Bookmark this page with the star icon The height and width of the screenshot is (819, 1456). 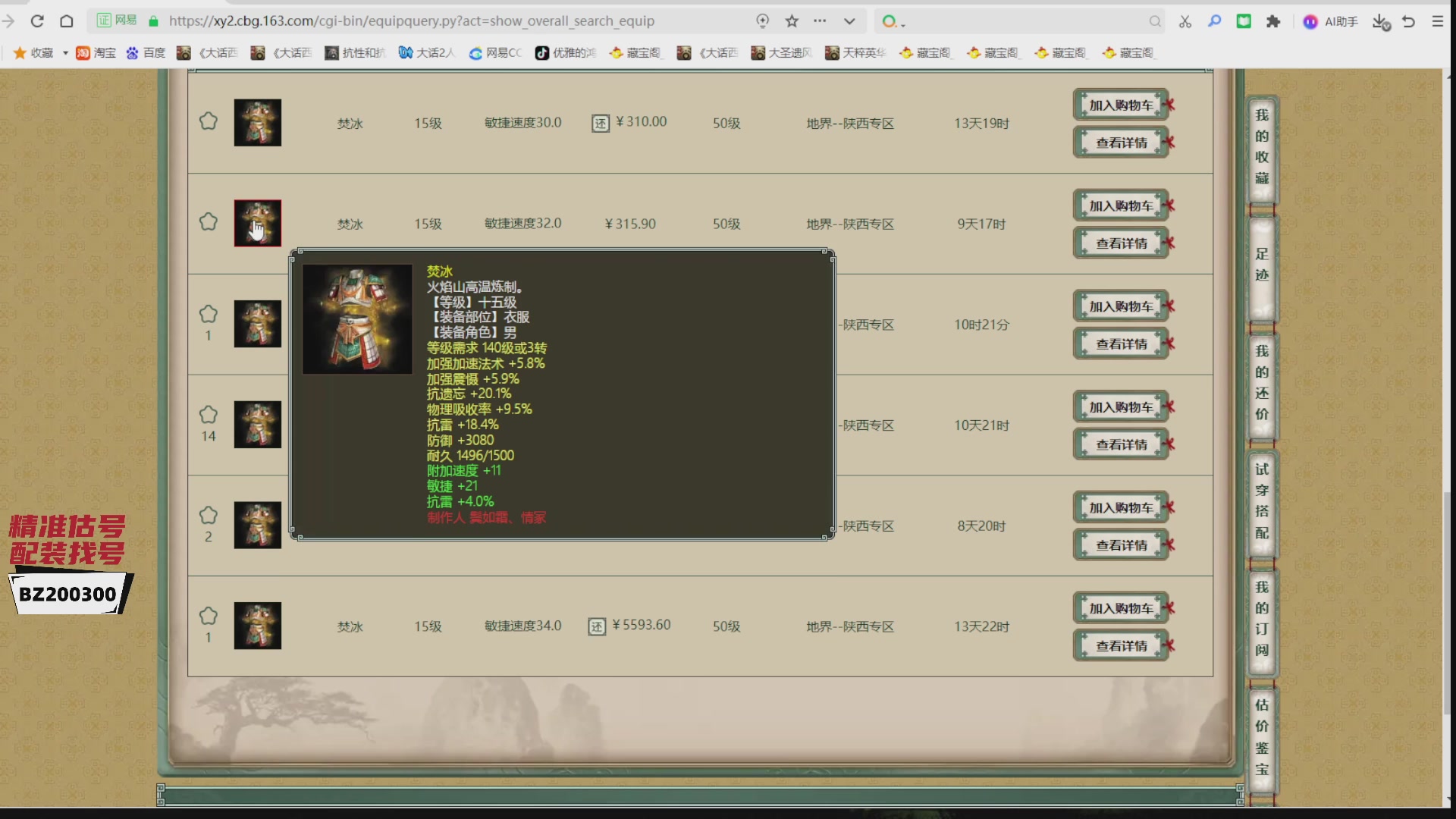click(x=792, y=21)
